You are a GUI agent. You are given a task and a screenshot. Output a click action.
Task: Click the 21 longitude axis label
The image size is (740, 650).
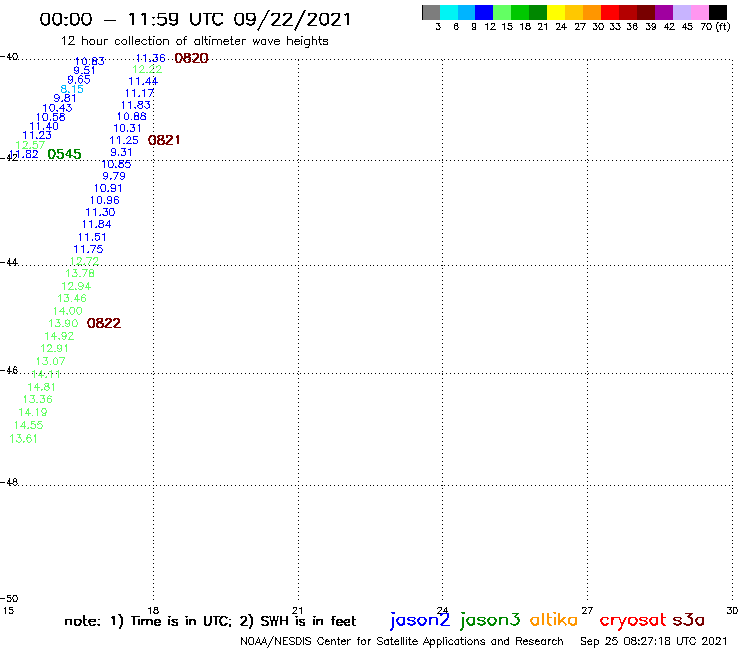point(297,611)
